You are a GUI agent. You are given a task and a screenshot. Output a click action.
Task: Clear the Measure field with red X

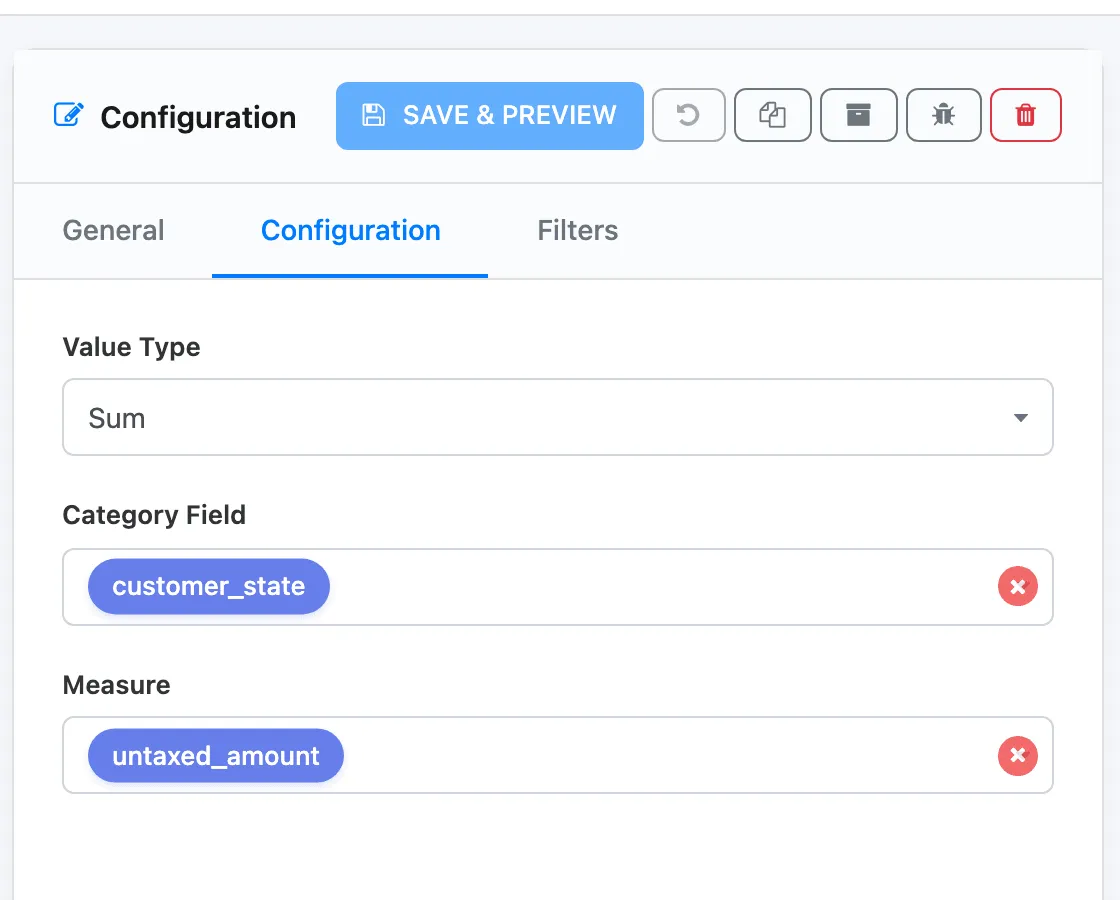1017,756
